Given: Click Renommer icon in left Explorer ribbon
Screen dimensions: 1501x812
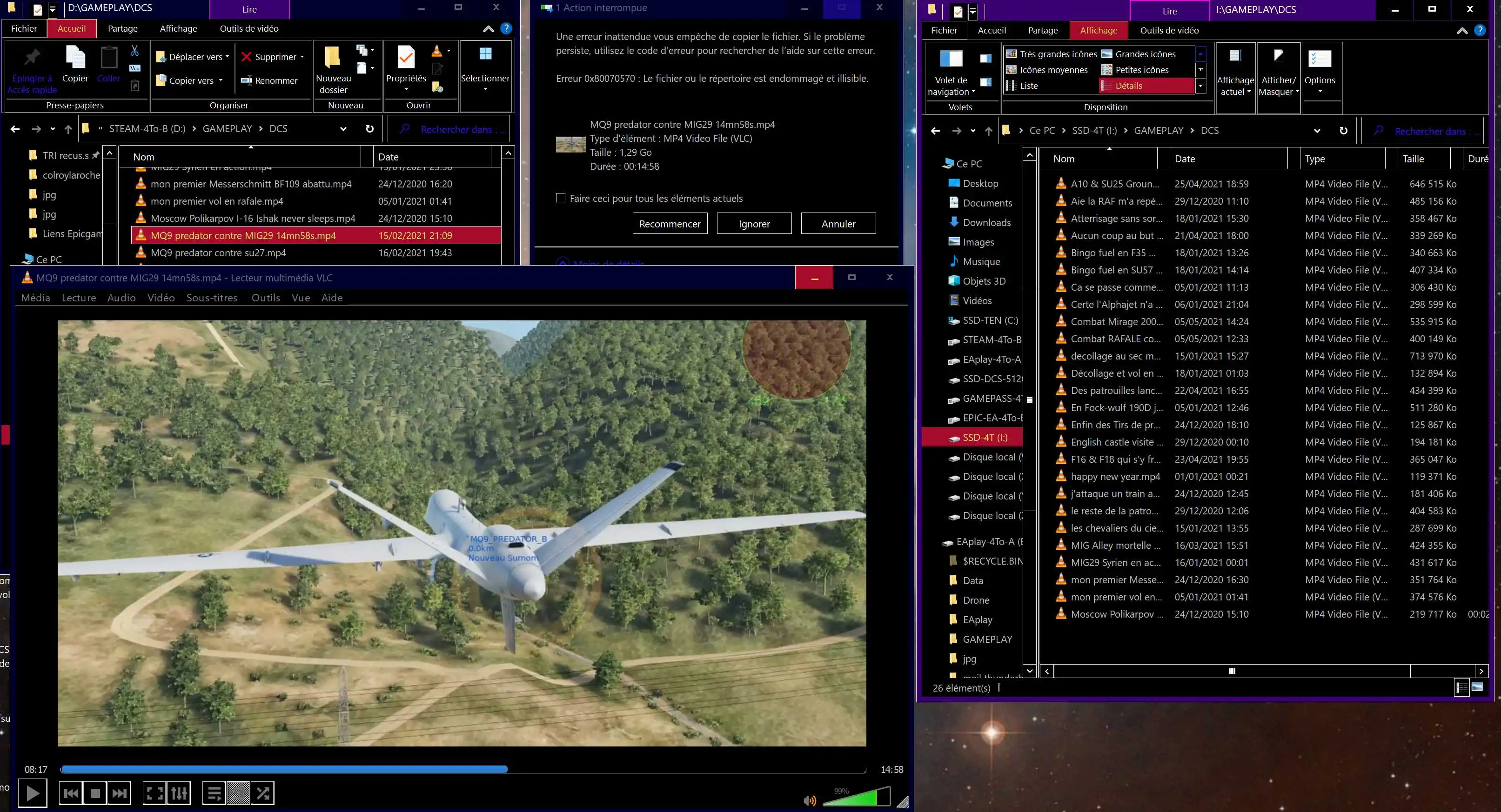Looking at the screenshot, I should 247,80.
